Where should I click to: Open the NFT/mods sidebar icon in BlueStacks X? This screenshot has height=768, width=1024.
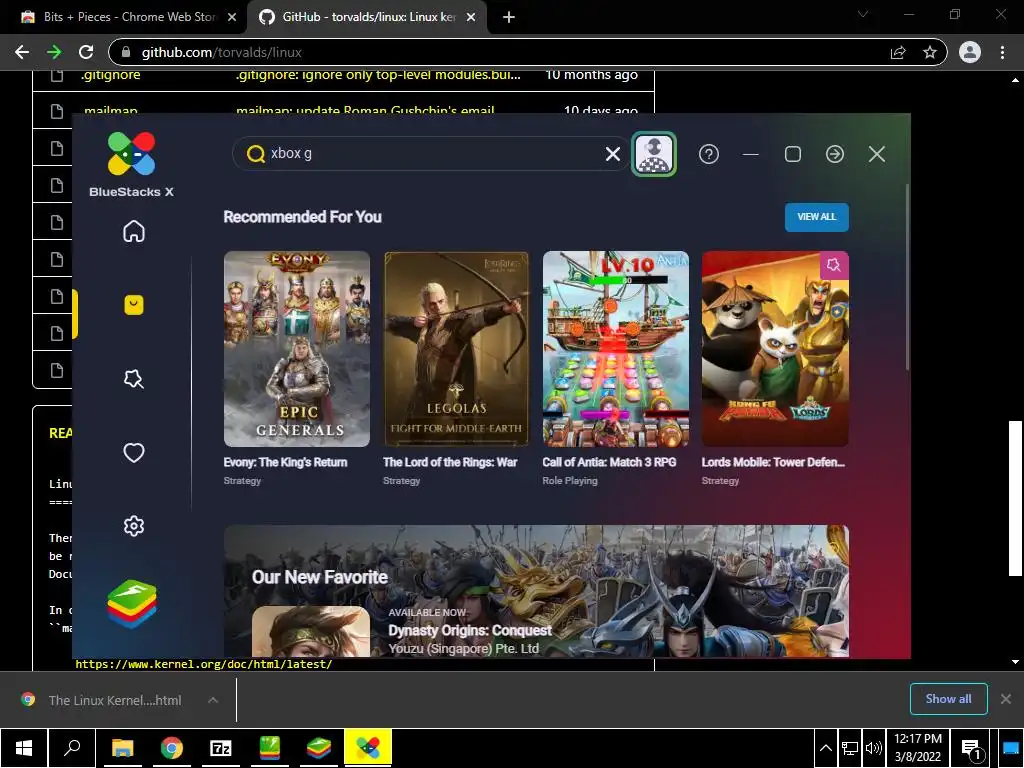pos(134,379)
